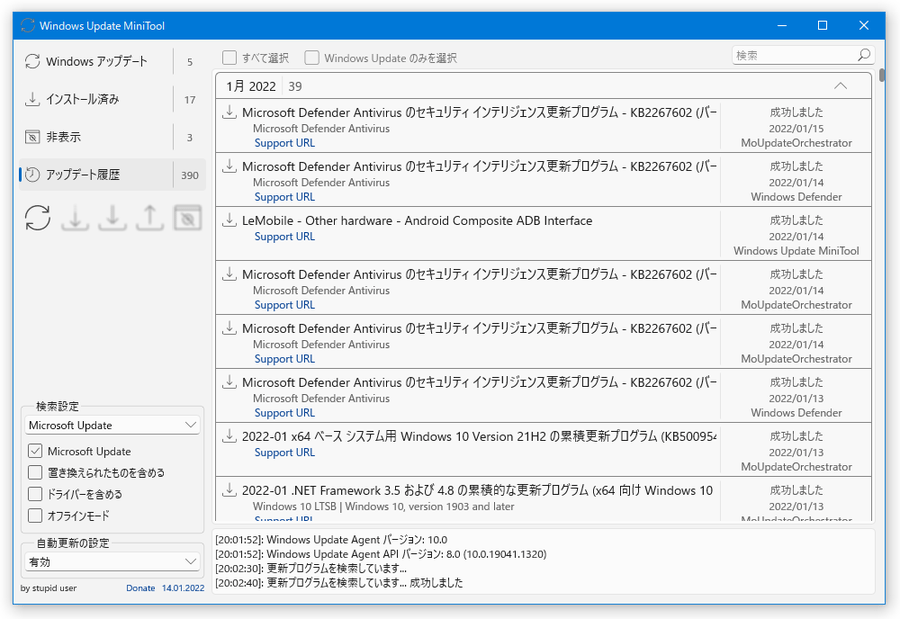Viewport: 900px width, 619px height.
Task: Click the install updates toolbar icon
Action: point(112,218)
